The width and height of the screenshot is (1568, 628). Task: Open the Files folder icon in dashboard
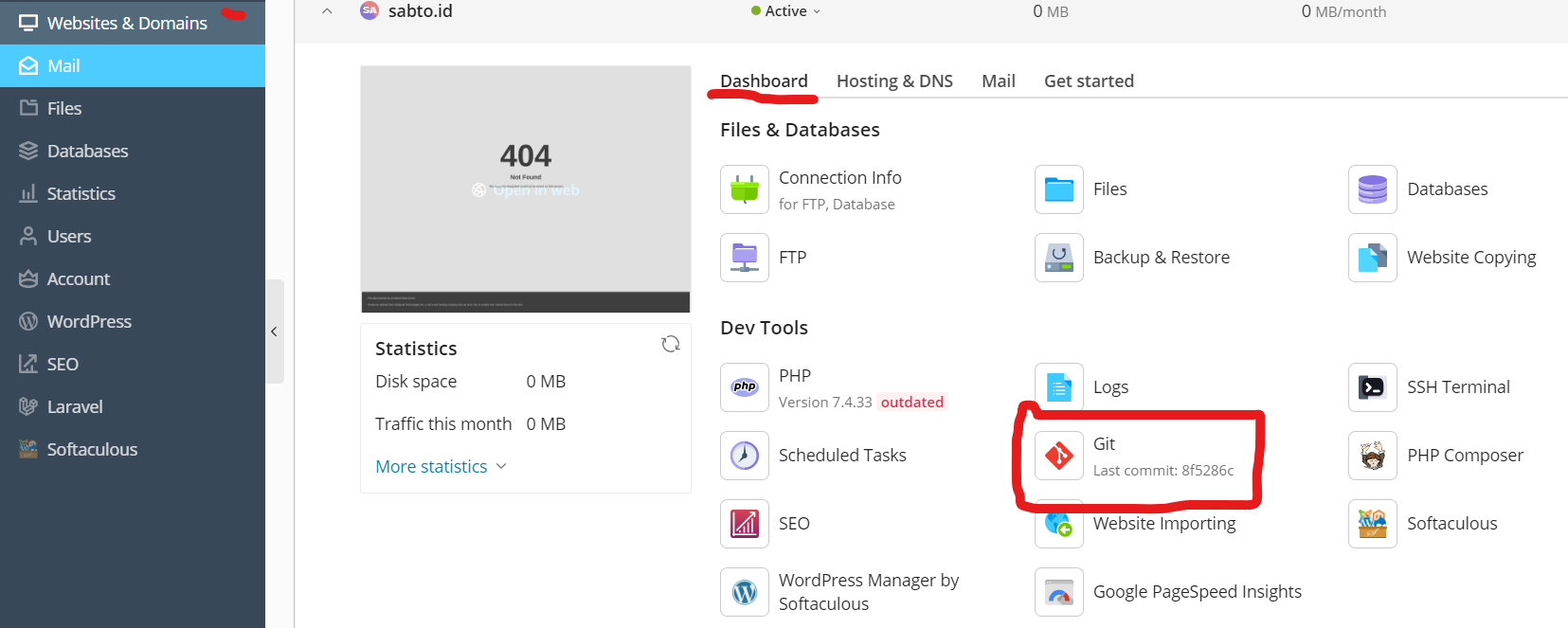pyautogui.click(x=1059, y=189)
